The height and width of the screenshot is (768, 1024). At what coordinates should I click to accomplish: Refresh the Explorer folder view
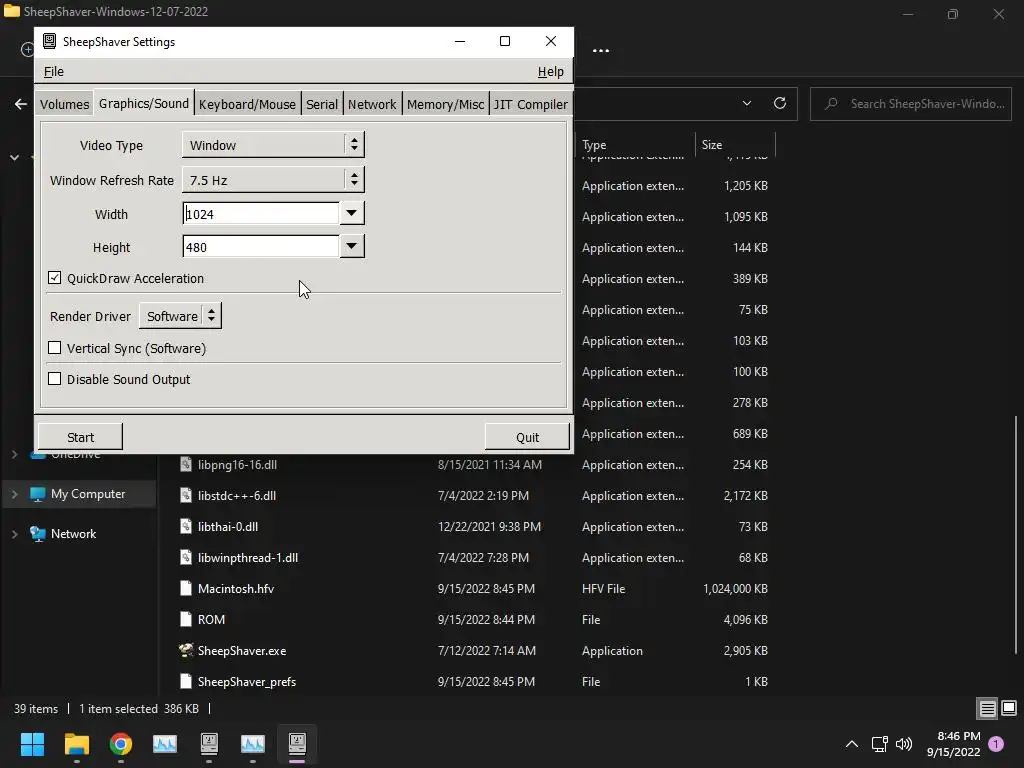[780, 103]
